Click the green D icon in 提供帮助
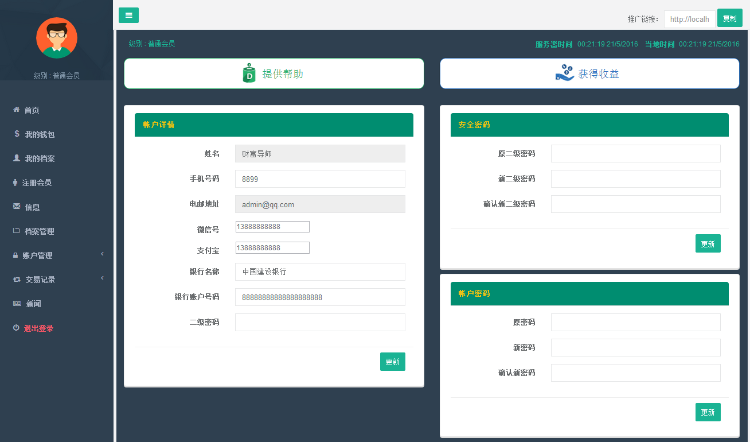 pos(249,74)
